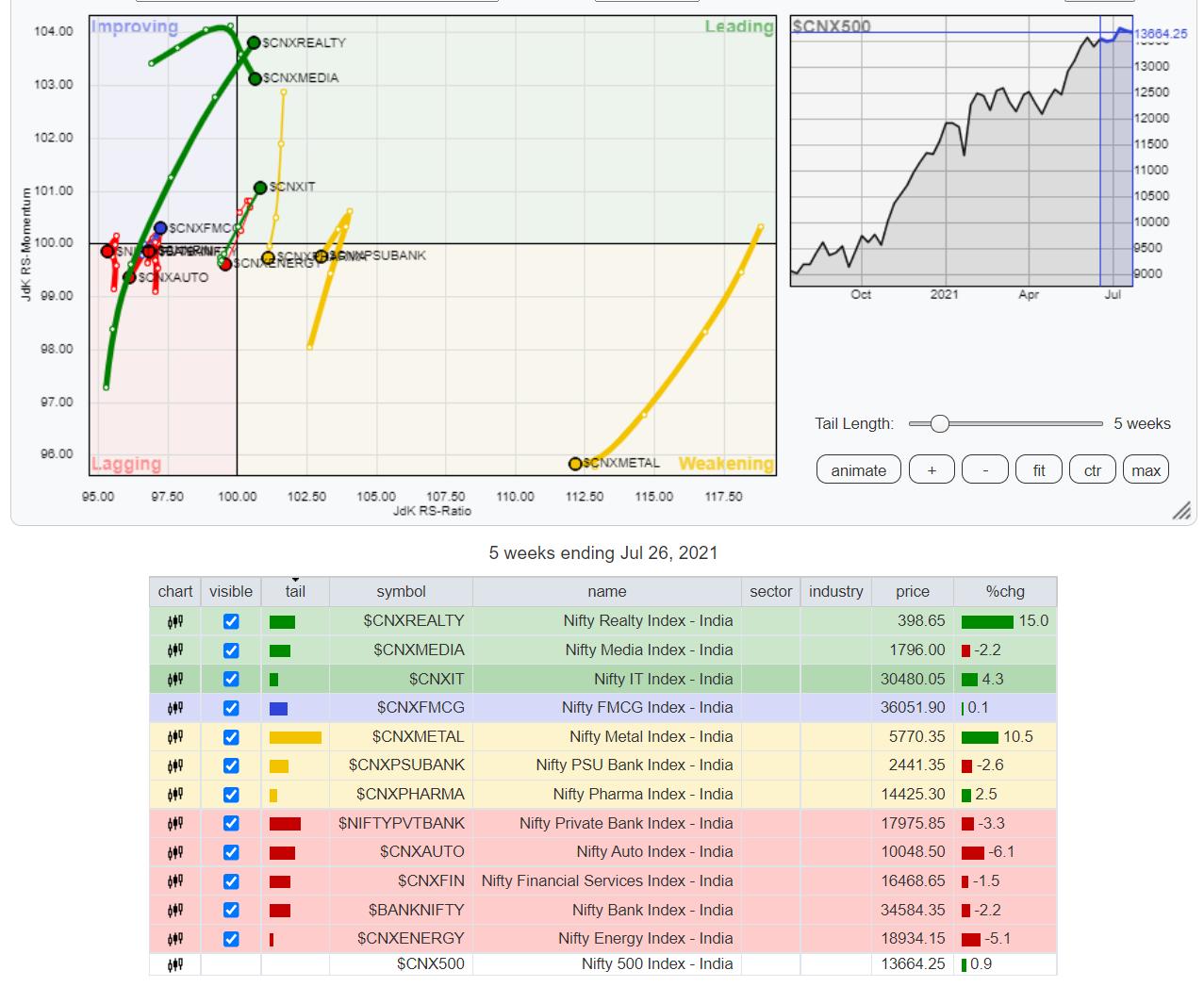Sort the table by the tail column
1204x987 pixels.
click(295, 592)
